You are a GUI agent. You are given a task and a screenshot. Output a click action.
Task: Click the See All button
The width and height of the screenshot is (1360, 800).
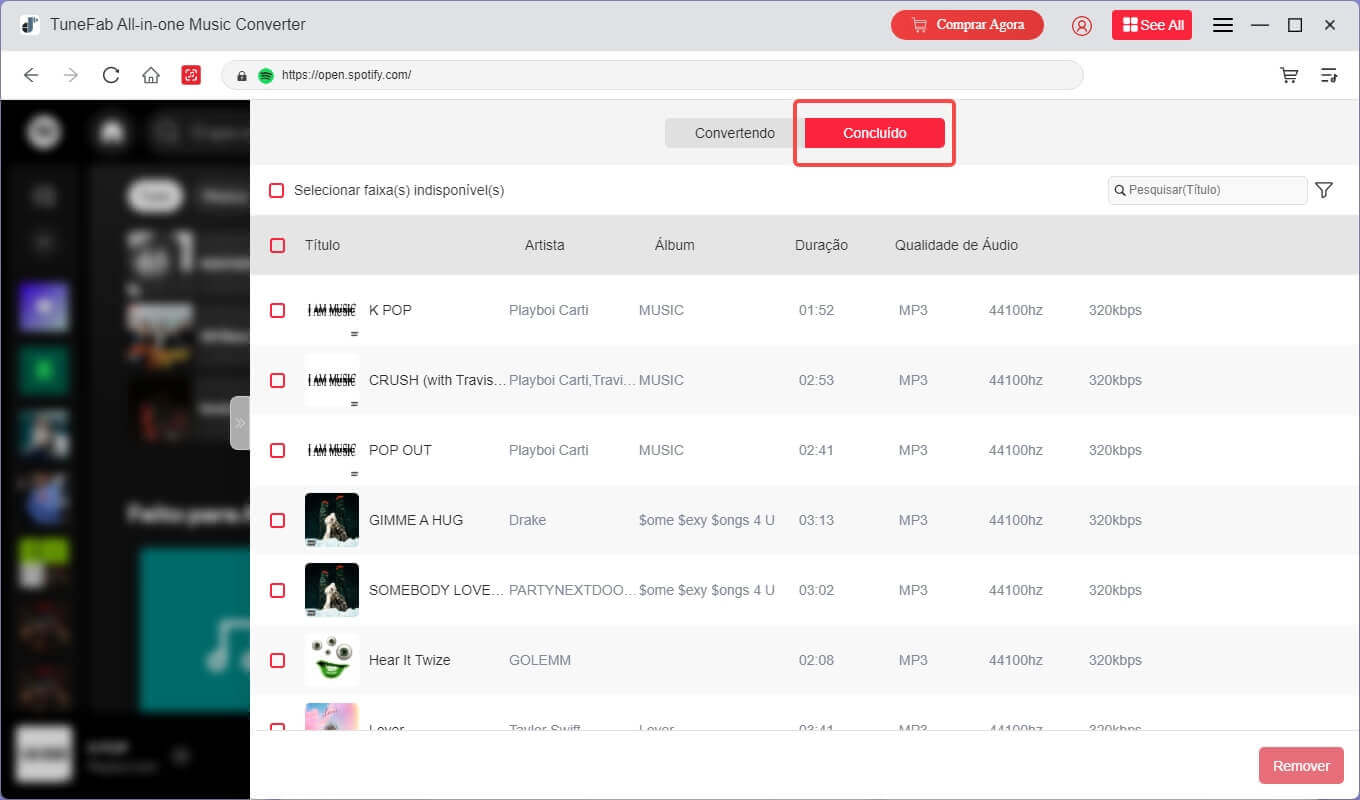pyautogui.click(x=1152, y=25)
